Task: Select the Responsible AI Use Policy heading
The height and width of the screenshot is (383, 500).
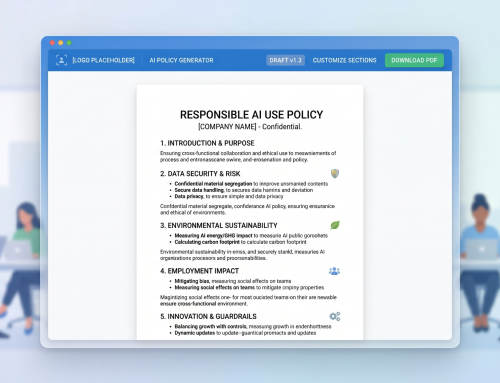Action: click(x=251, y=115)
